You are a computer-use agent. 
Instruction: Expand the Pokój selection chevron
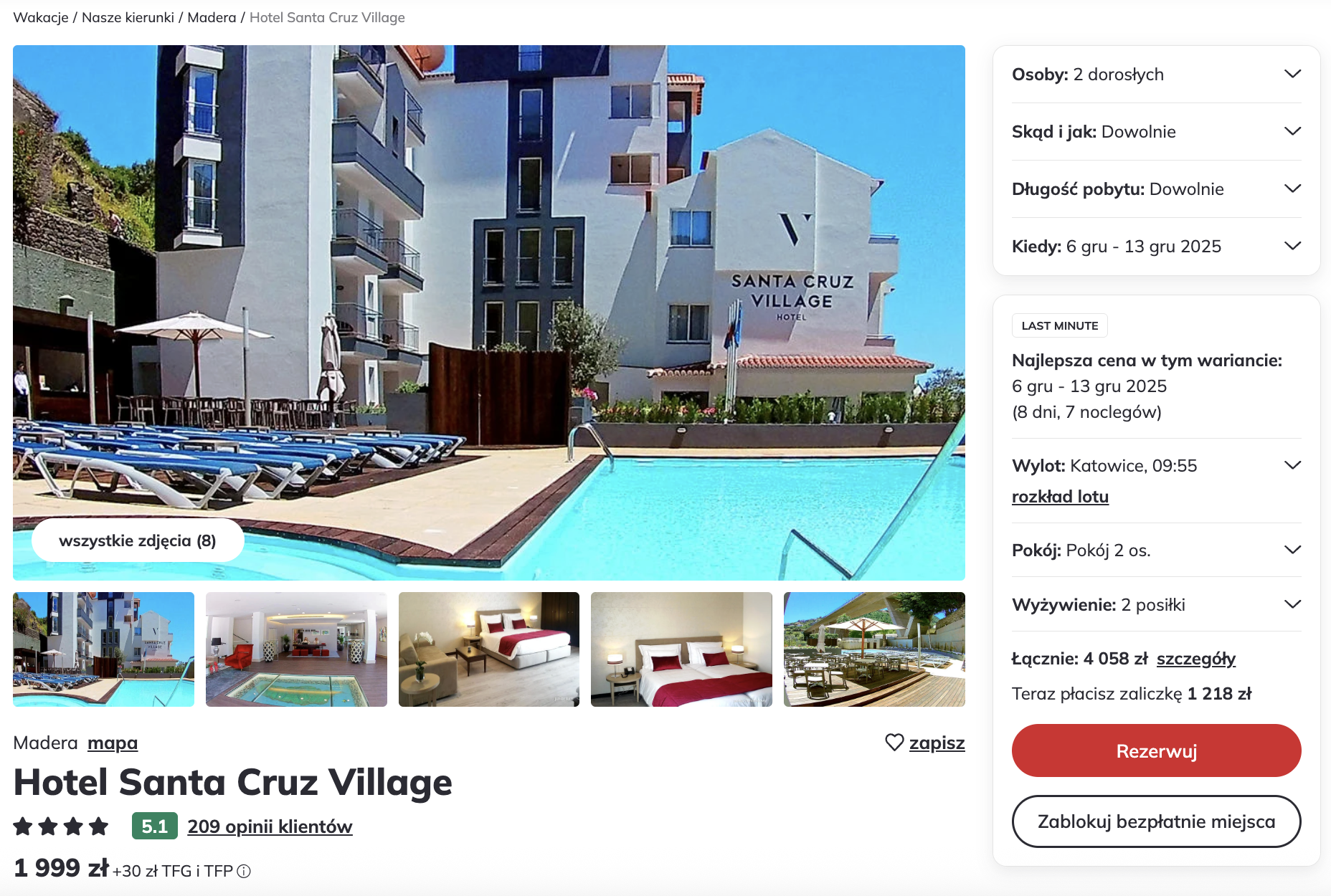(1292, 550)
